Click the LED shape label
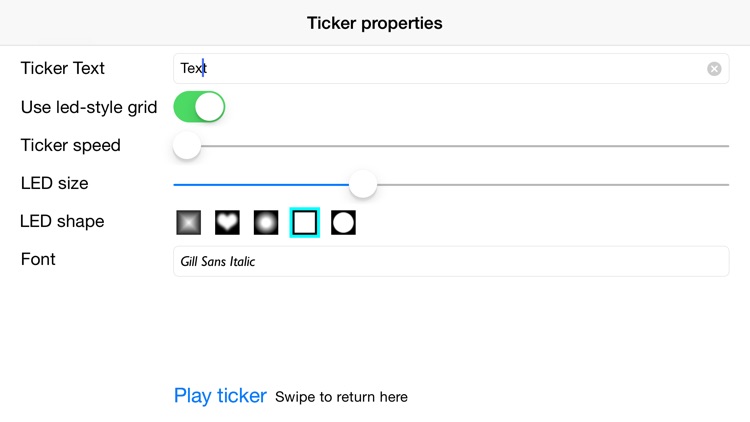750x422 pixels. pyautogui.click(x=62, y=221)
